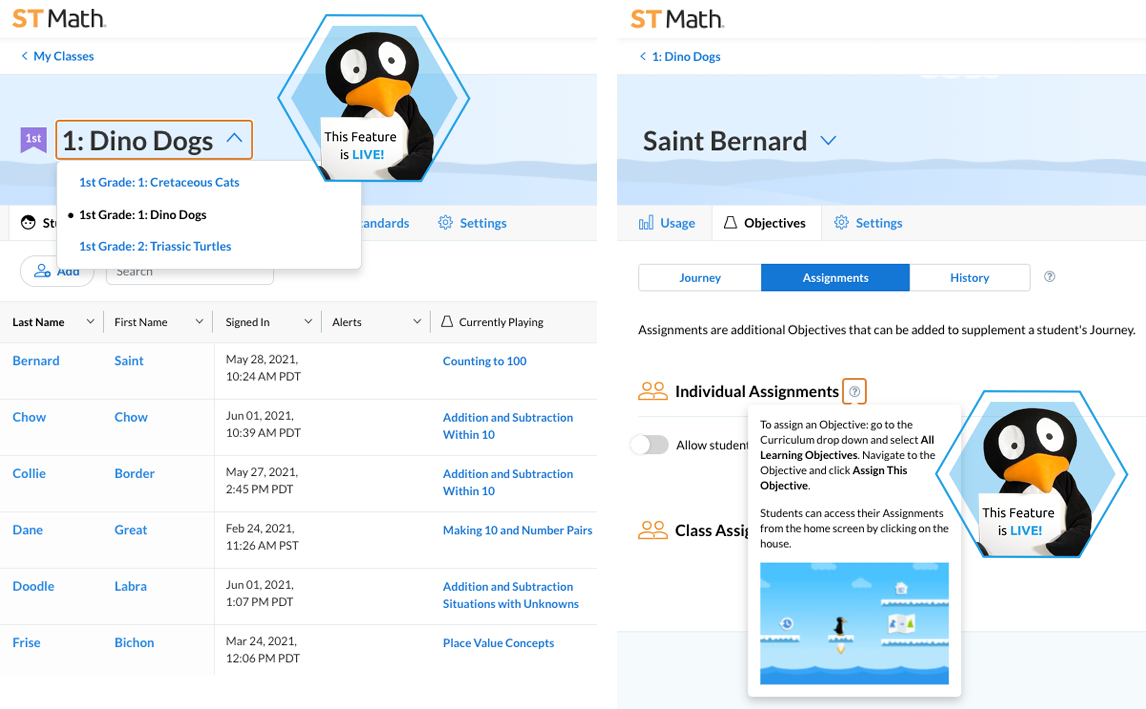Click the student face icon in left tab bar

[29, 223]
